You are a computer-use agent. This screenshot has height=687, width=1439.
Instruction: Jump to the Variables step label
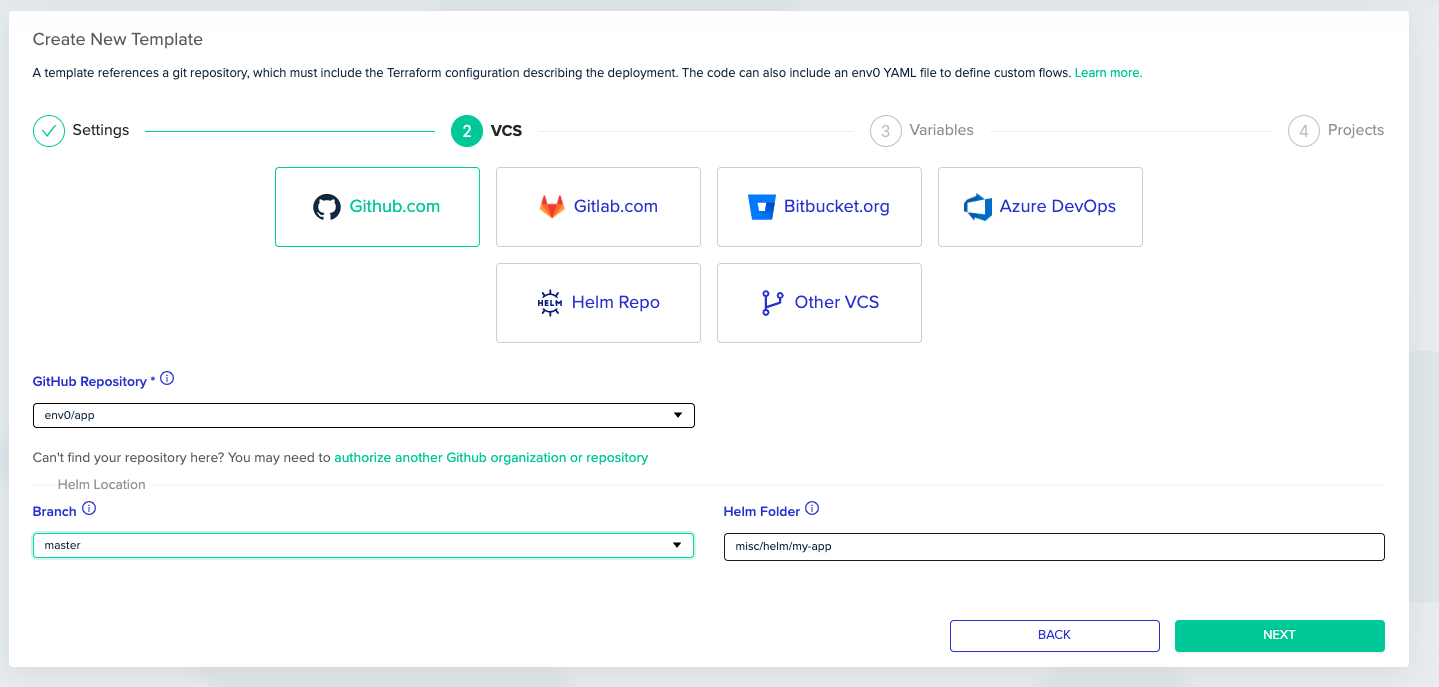pyautogui.click(x=941, y=131)
